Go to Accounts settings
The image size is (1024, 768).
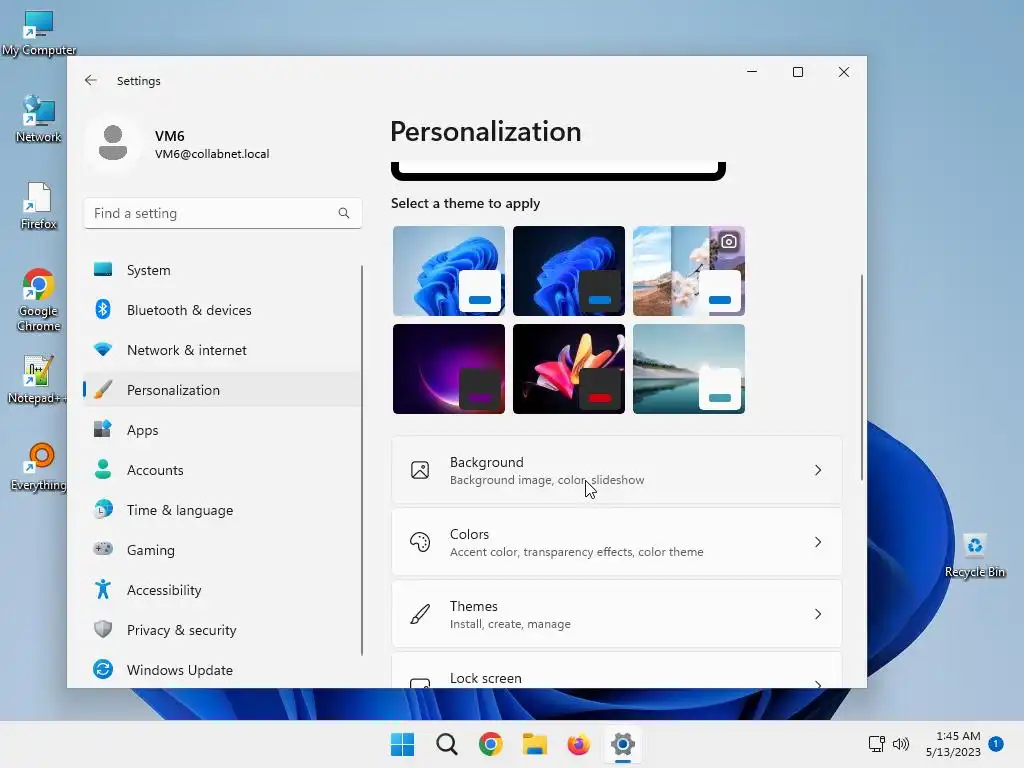[222, 470]
